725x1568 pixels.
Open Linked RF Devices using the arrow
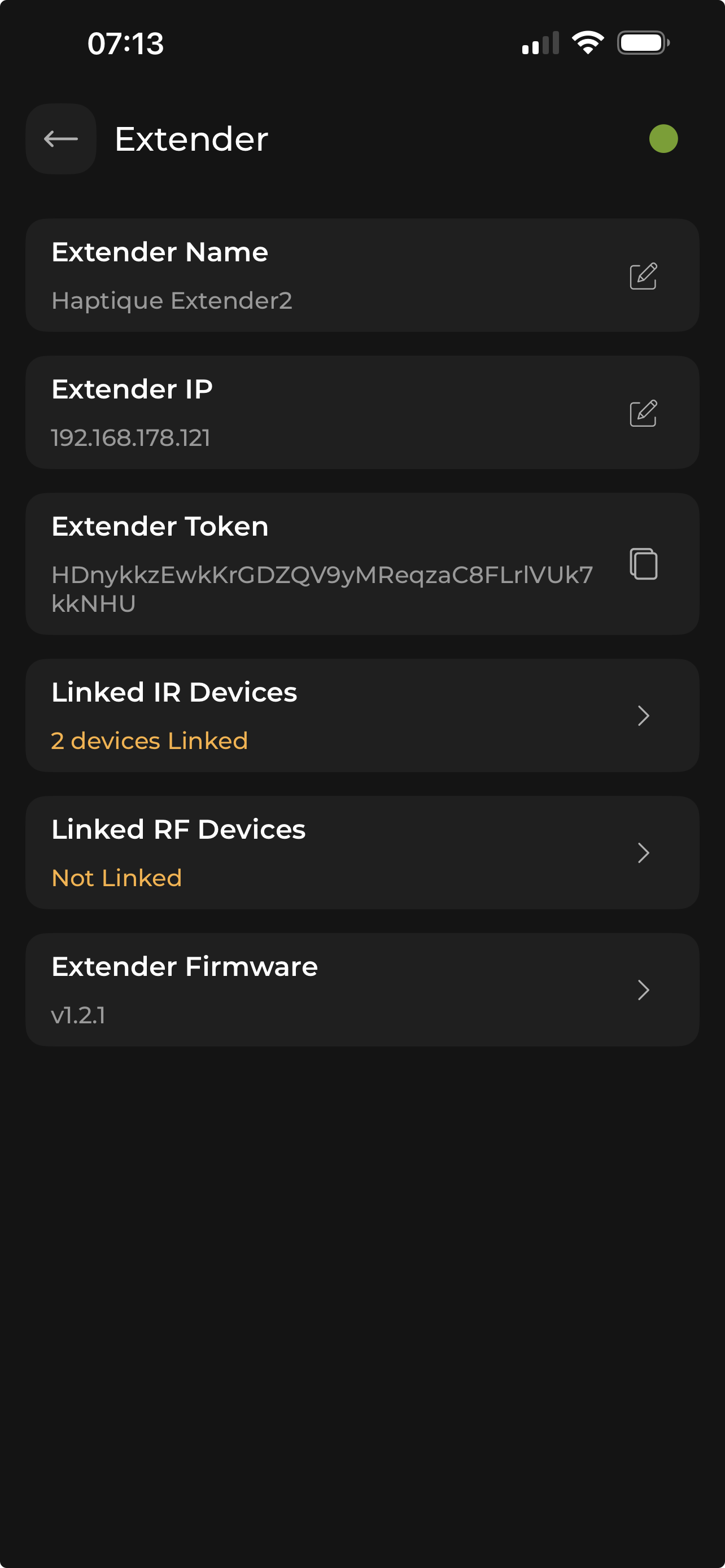pos(643,853)
